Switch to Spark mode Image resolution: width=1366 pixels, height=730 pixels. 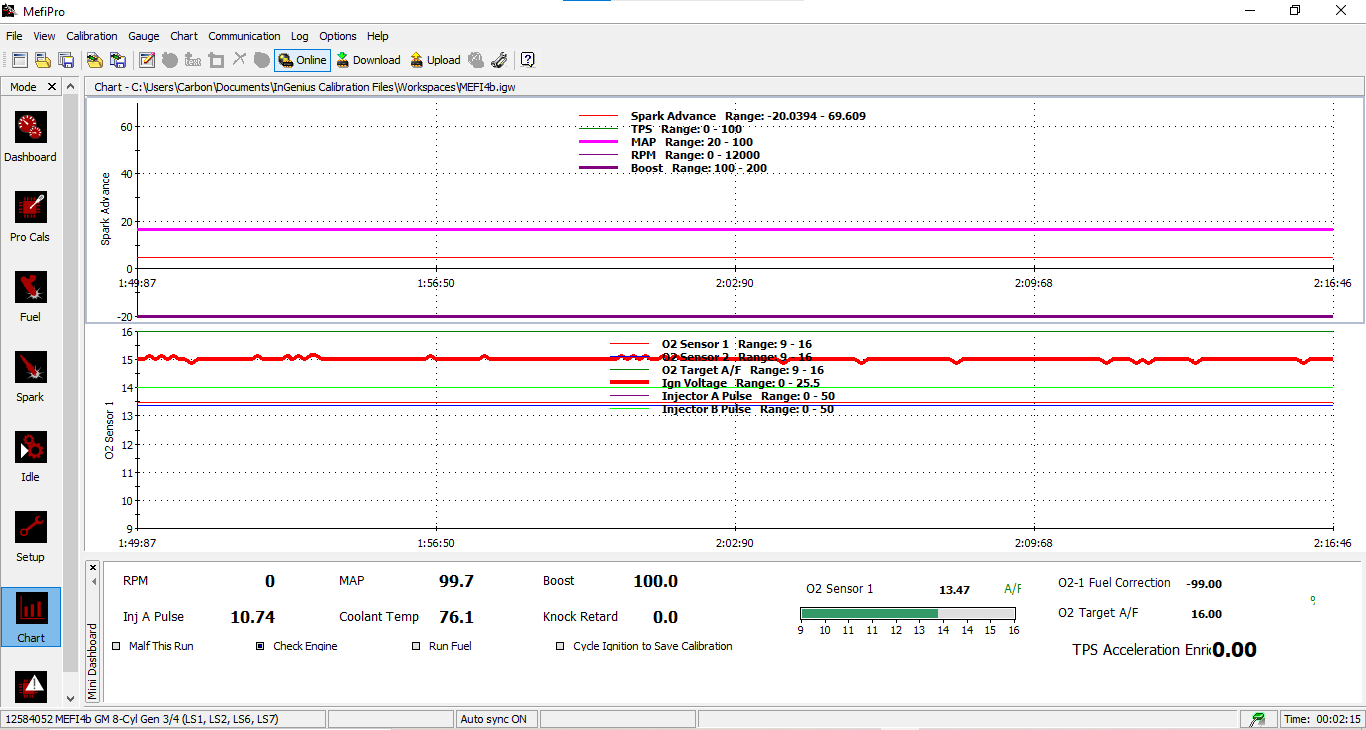pyautogui.click(x=30, y=368)
